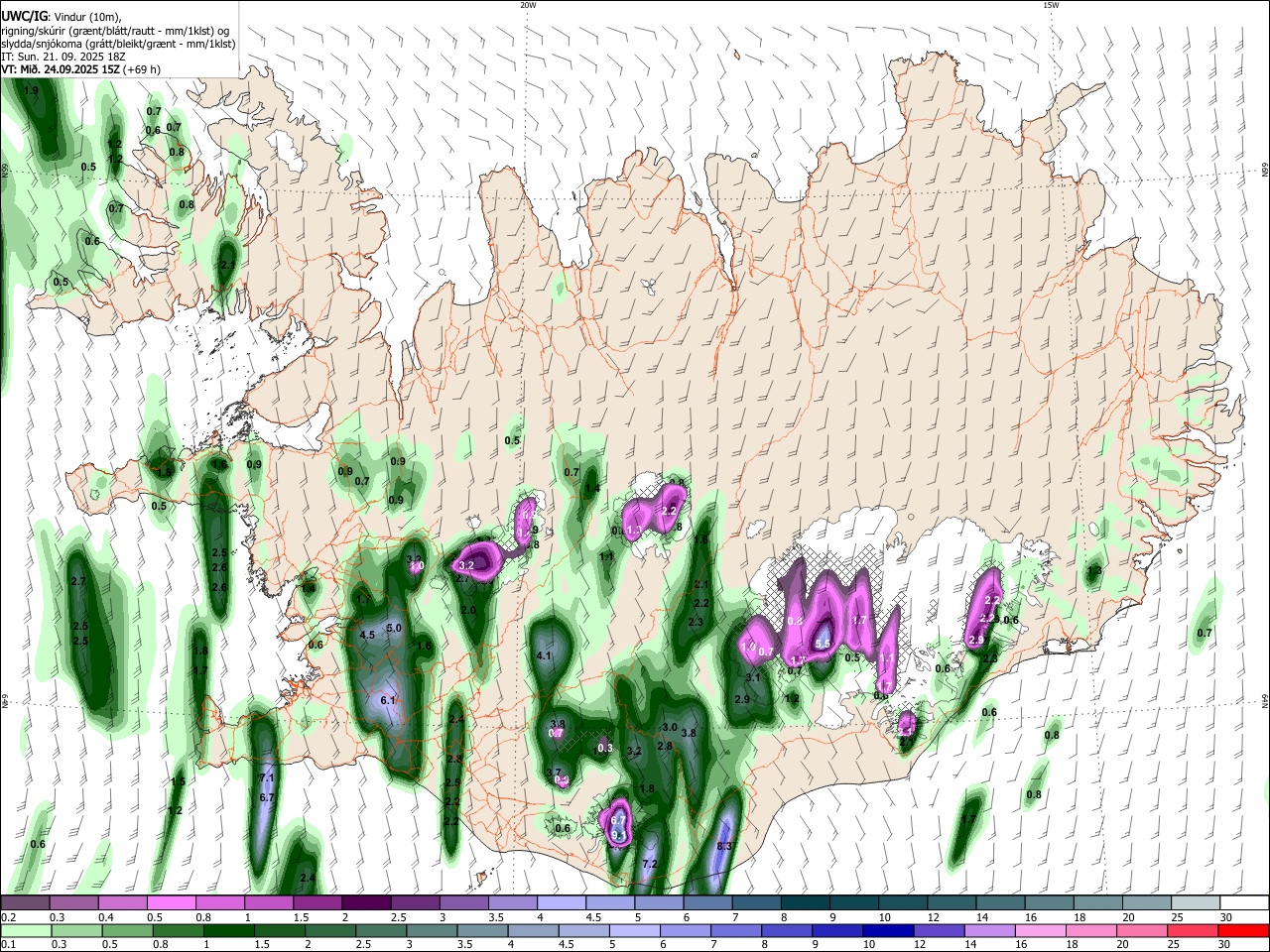This screenshot has height=952, width=1270.
Task: Click the 'VT: Mið. 24.09.2025 15Z (+69 h)' line
Action: (x=81, y=69)
